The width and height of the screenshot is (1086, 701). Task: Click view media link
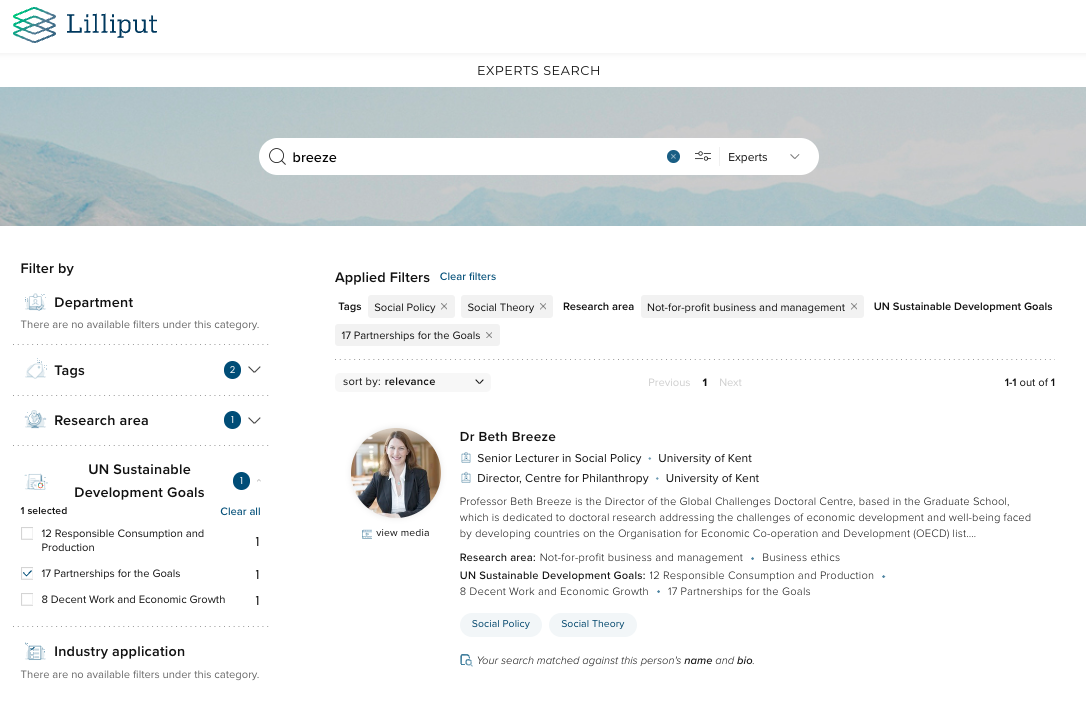pyautogui.click(x=402, y=533)
